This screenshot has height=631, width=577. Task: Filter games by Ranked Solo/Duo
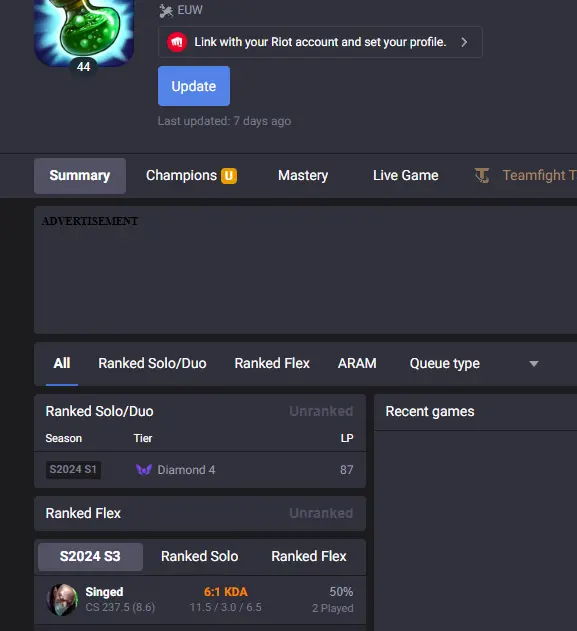click(x=152, y=363)
